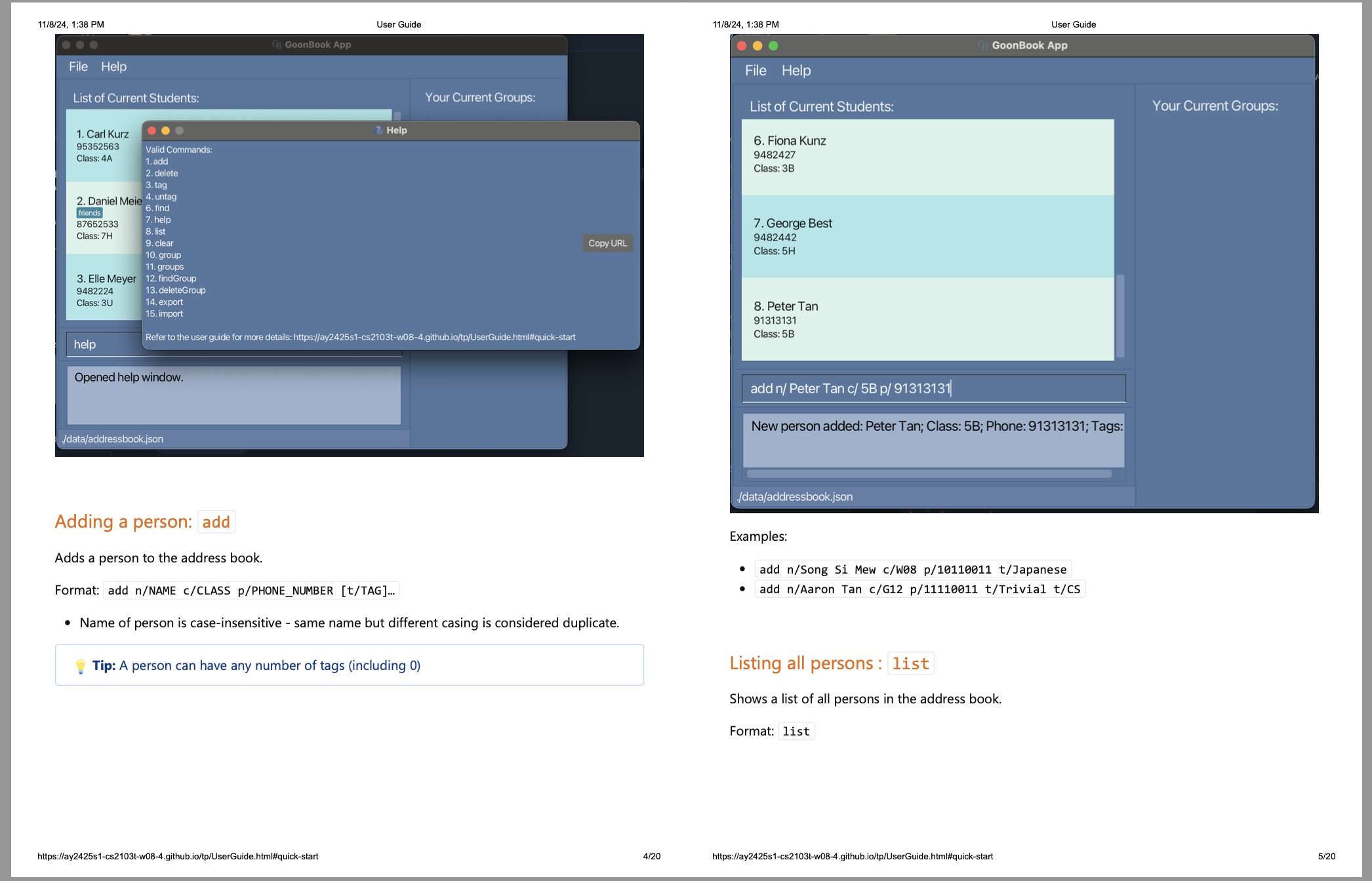
Task: Open Help menu in left GoonBook window
Action: 113,66
